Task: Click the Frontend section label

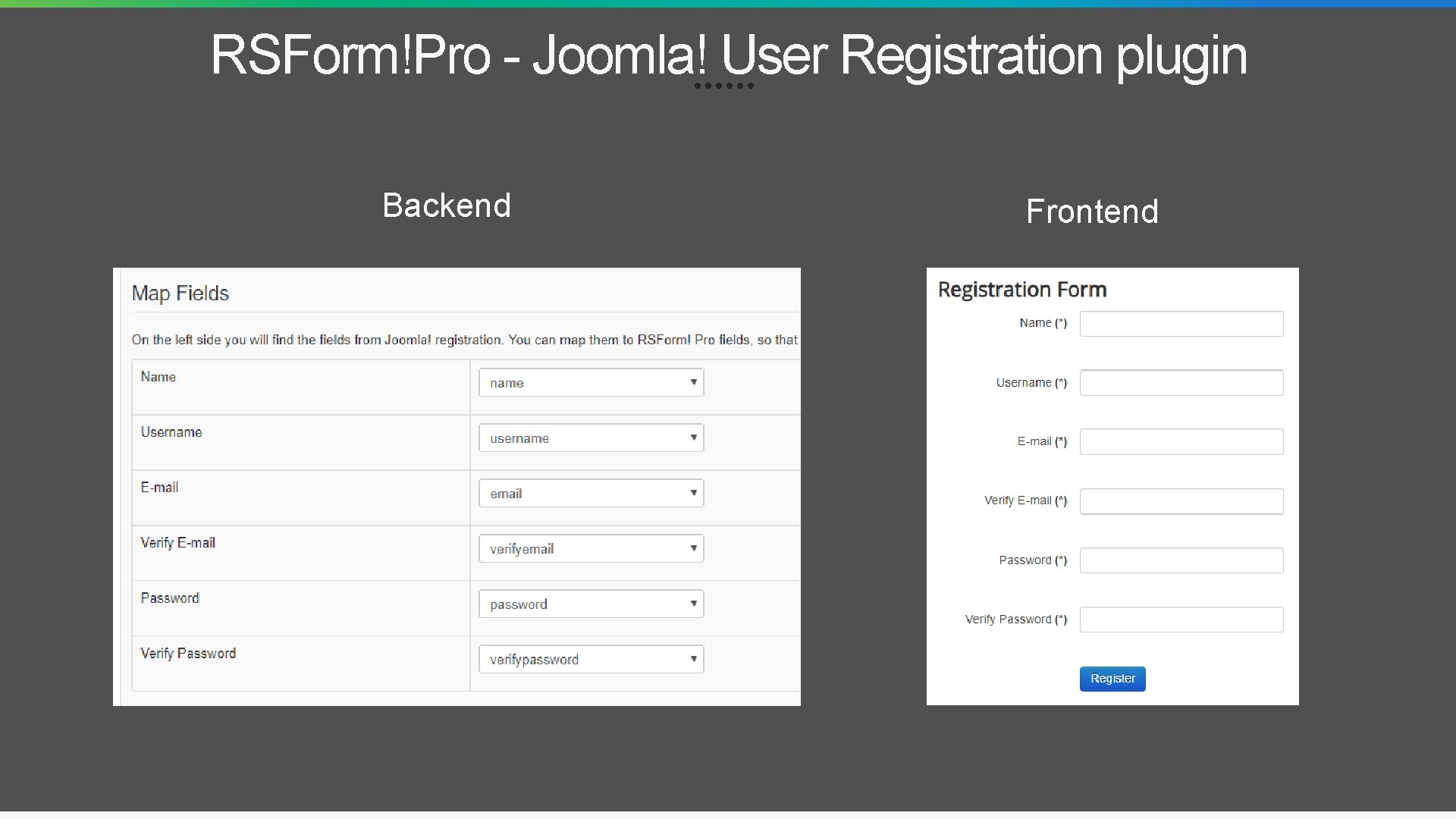Action: pos(1092,212)
